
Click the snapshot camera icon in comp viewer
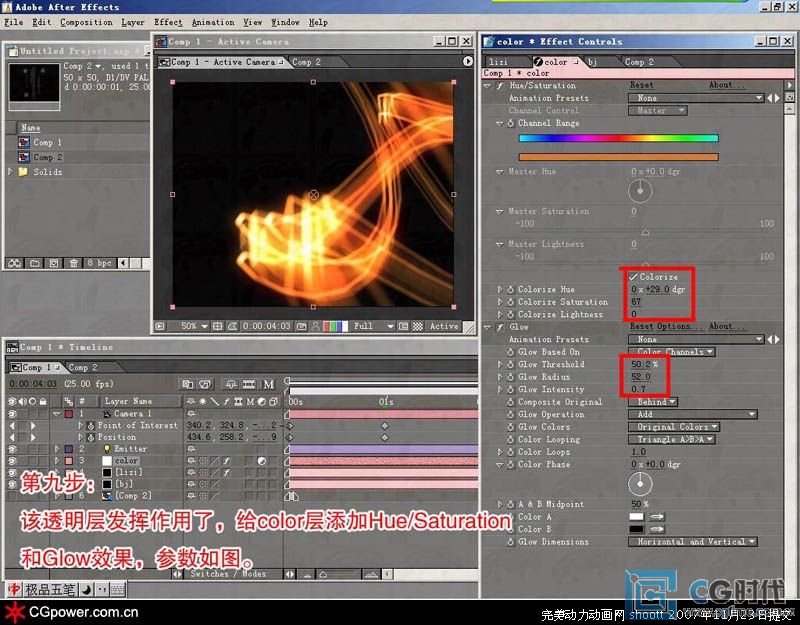click(x=302, y=326)
